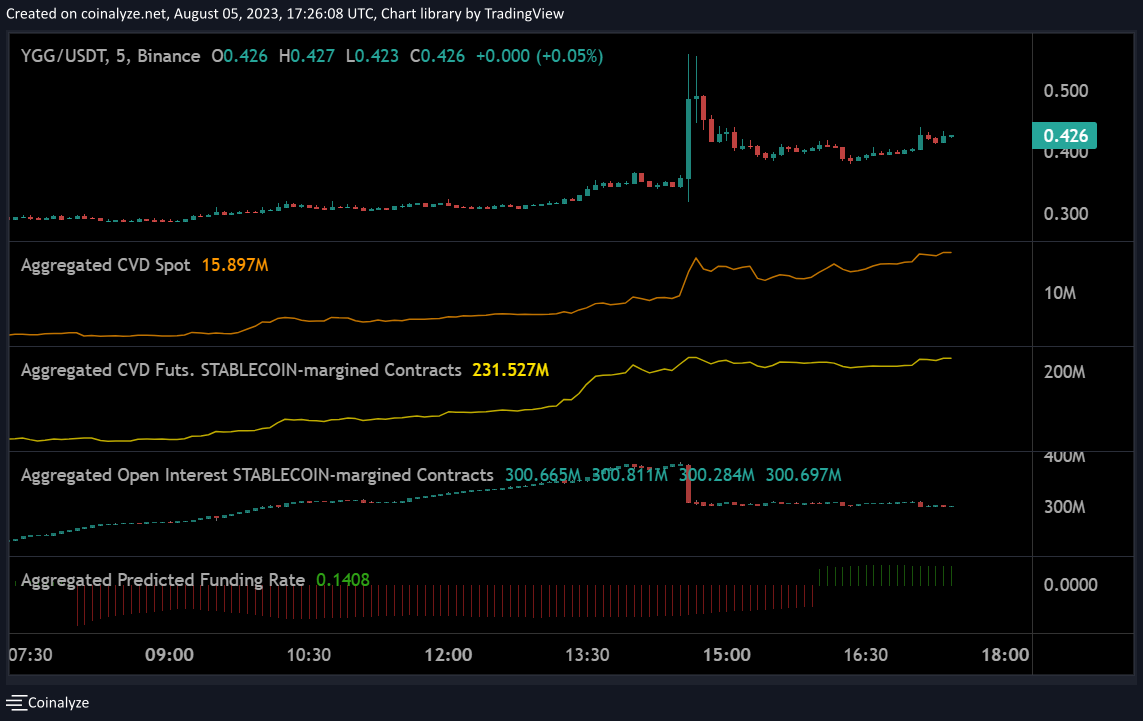Screen dimensions: 1143x721
Task: Expand the Aggregated Predicted Funding Rate legend
Action: 163,580
